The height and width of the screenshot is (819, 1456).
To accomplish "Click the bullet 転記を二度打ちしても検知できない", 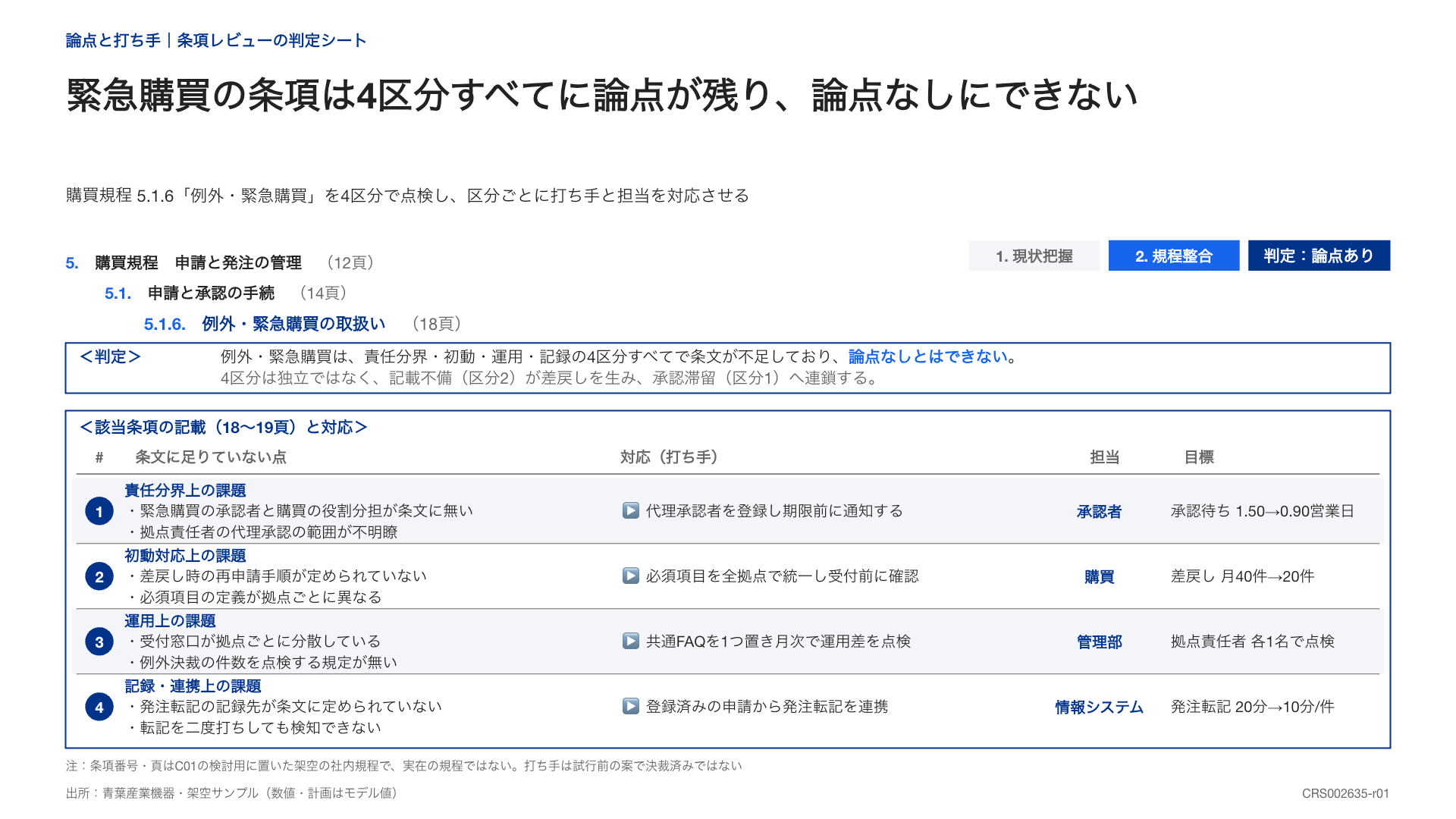I will click(x=253, y=728).
